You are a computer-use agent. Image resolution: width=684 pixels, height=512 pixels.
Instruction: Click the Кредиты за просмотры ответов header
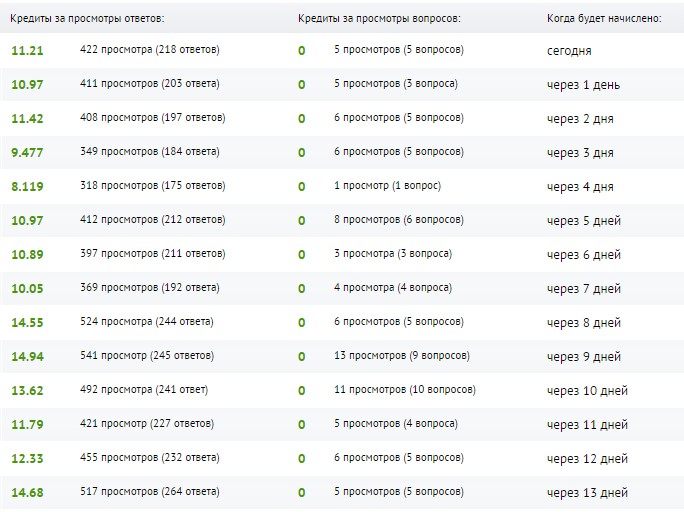[87, 18]
